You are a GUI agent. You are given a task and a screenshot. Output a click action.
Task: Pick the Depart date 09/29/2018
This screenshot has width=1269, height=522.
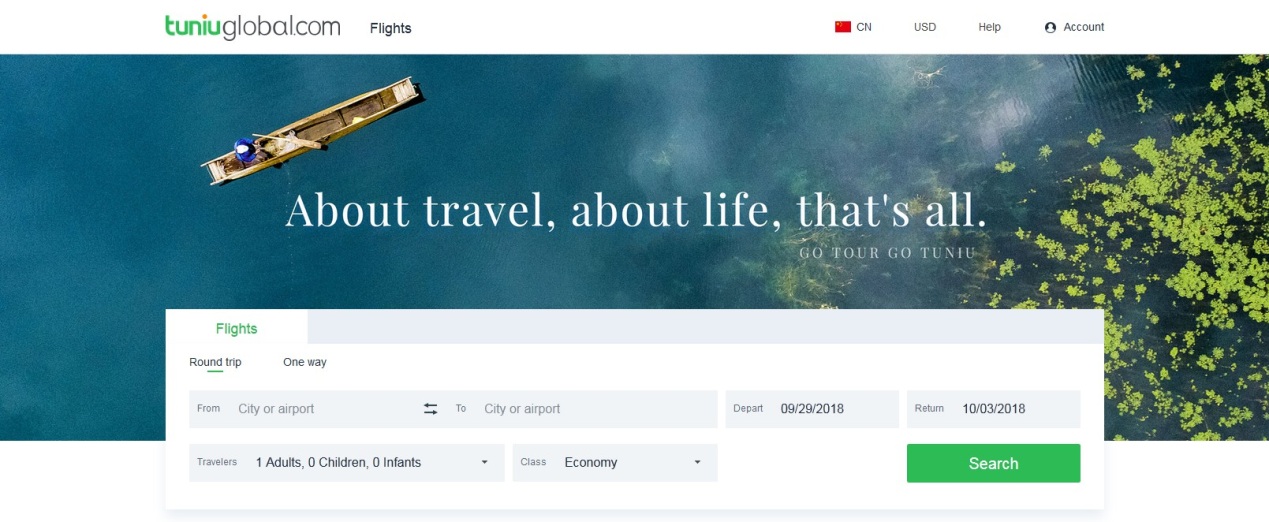click(812, 409)
